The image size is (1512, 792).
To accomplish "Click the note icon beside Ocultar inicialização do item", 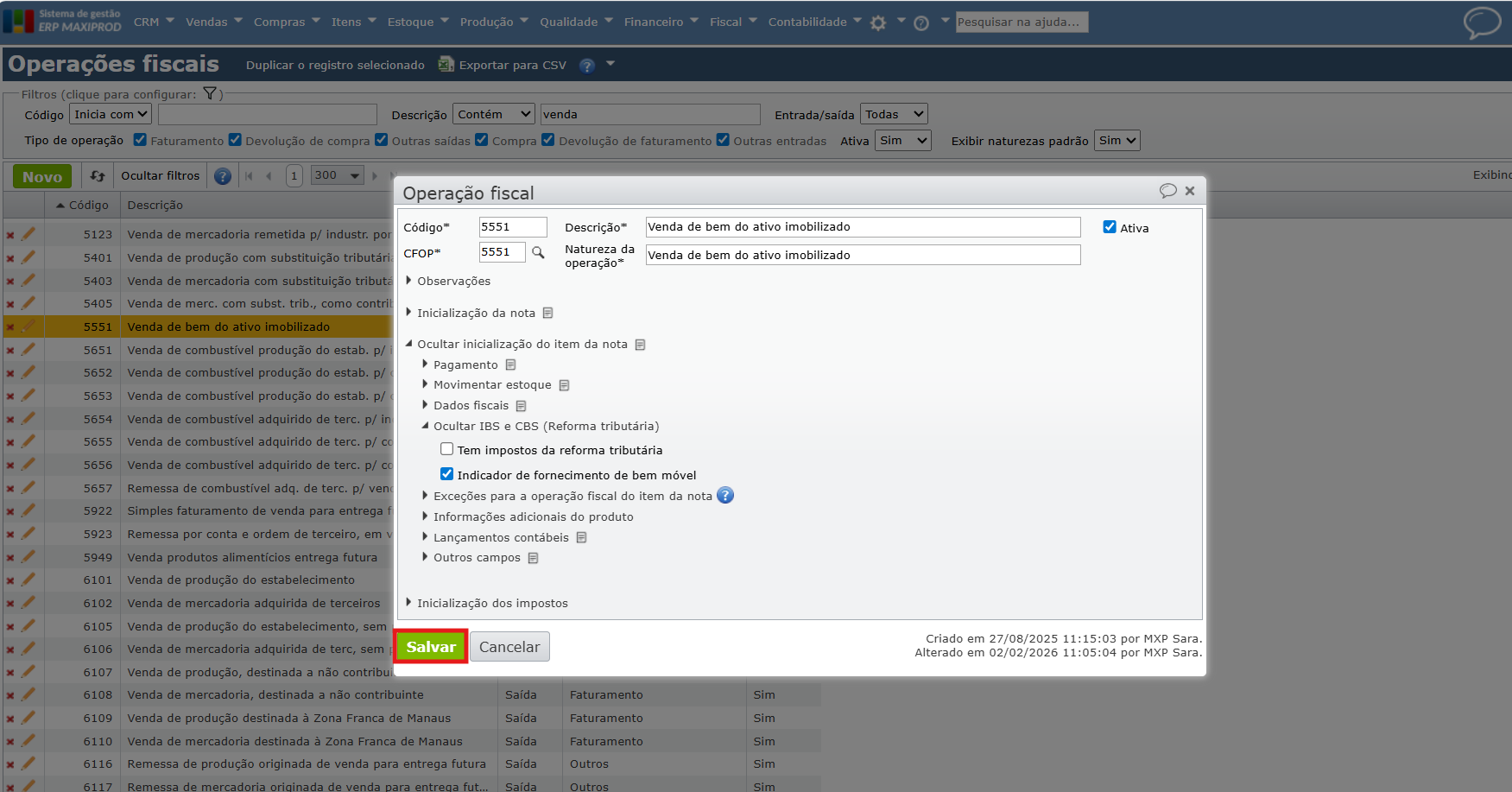I will click(x=640, y=345).
